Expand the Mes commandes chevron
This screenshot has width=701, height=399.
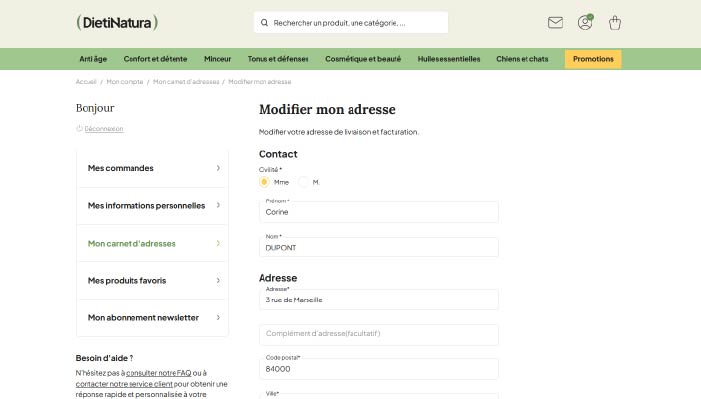point(218,168)
